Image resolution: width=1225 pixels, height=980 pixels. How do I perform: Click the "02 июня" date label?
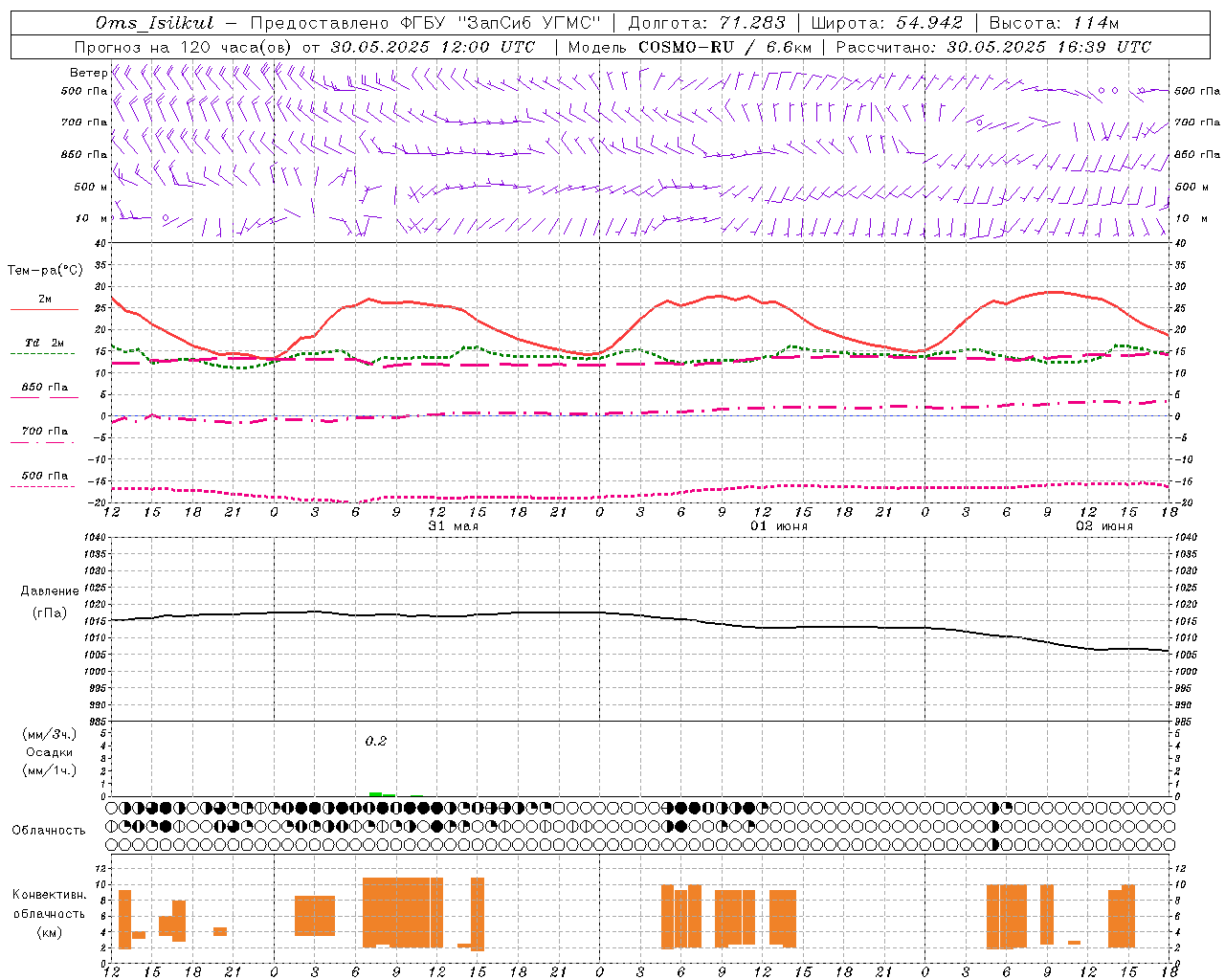(x=1104, y=526)
